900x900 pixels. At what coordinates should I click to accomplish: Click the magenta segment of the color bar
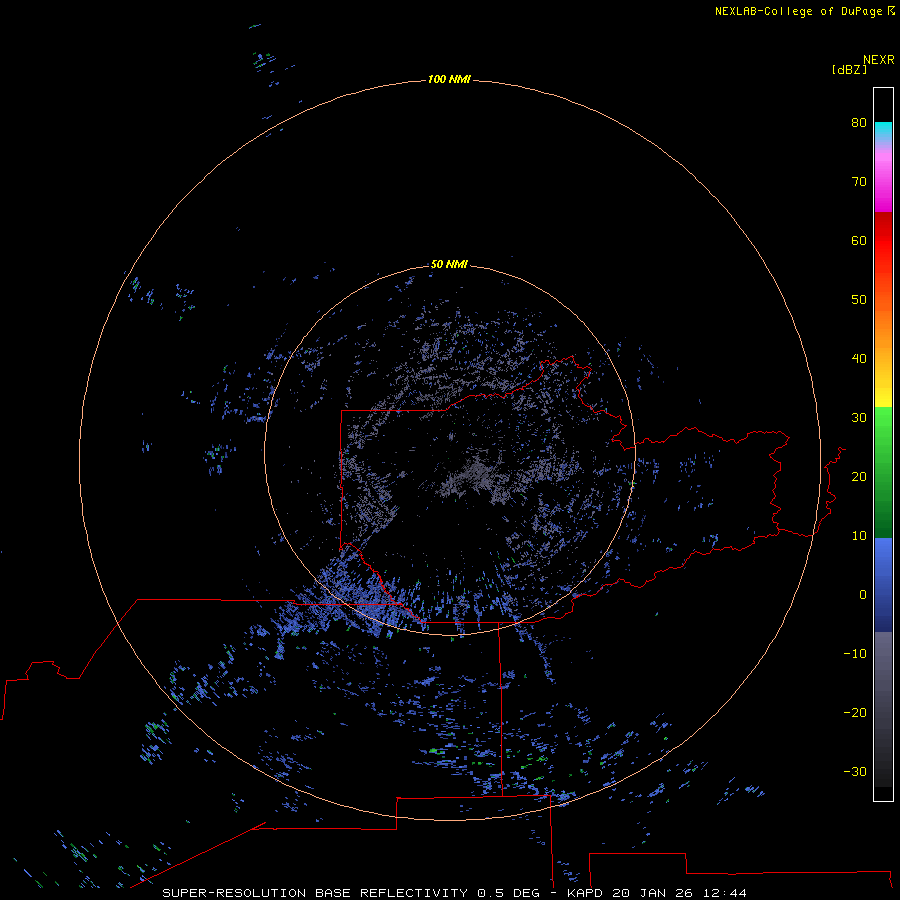883,184
